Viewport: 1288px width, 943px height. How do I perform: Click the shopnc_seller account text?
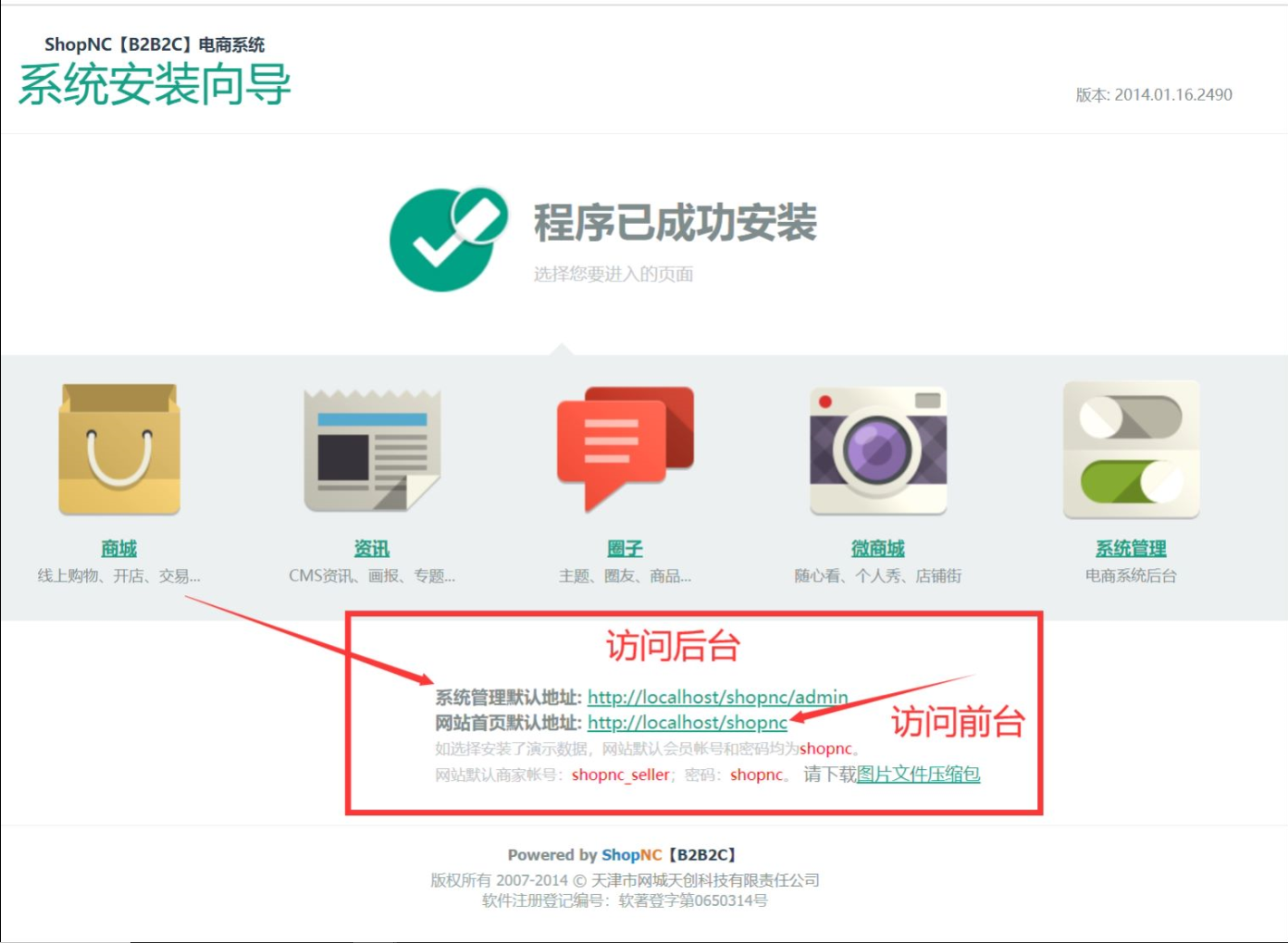(x=620, y=775)
